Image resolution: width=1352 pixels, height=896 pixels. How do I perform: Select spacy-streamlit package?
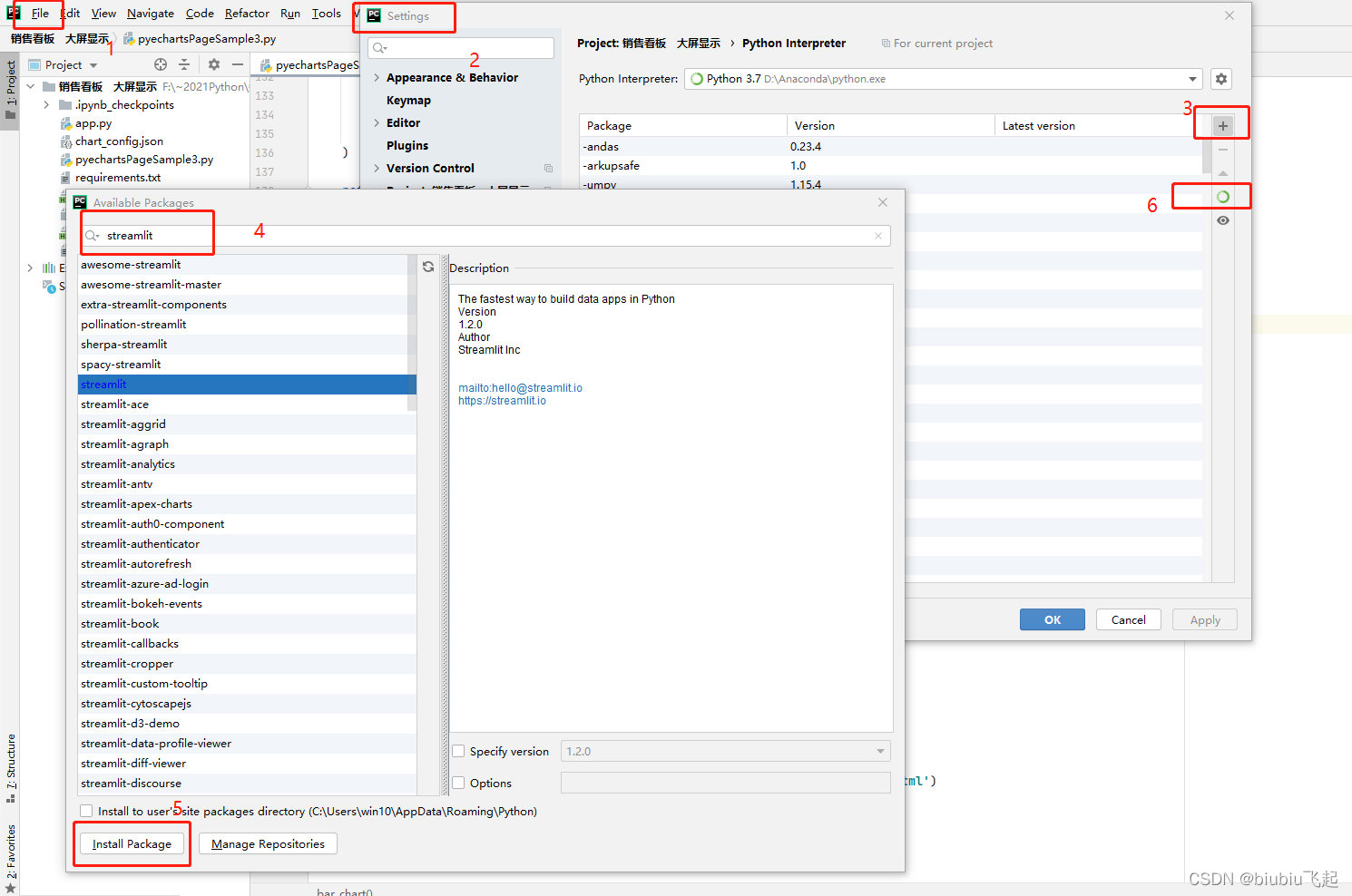coord(247,365)
